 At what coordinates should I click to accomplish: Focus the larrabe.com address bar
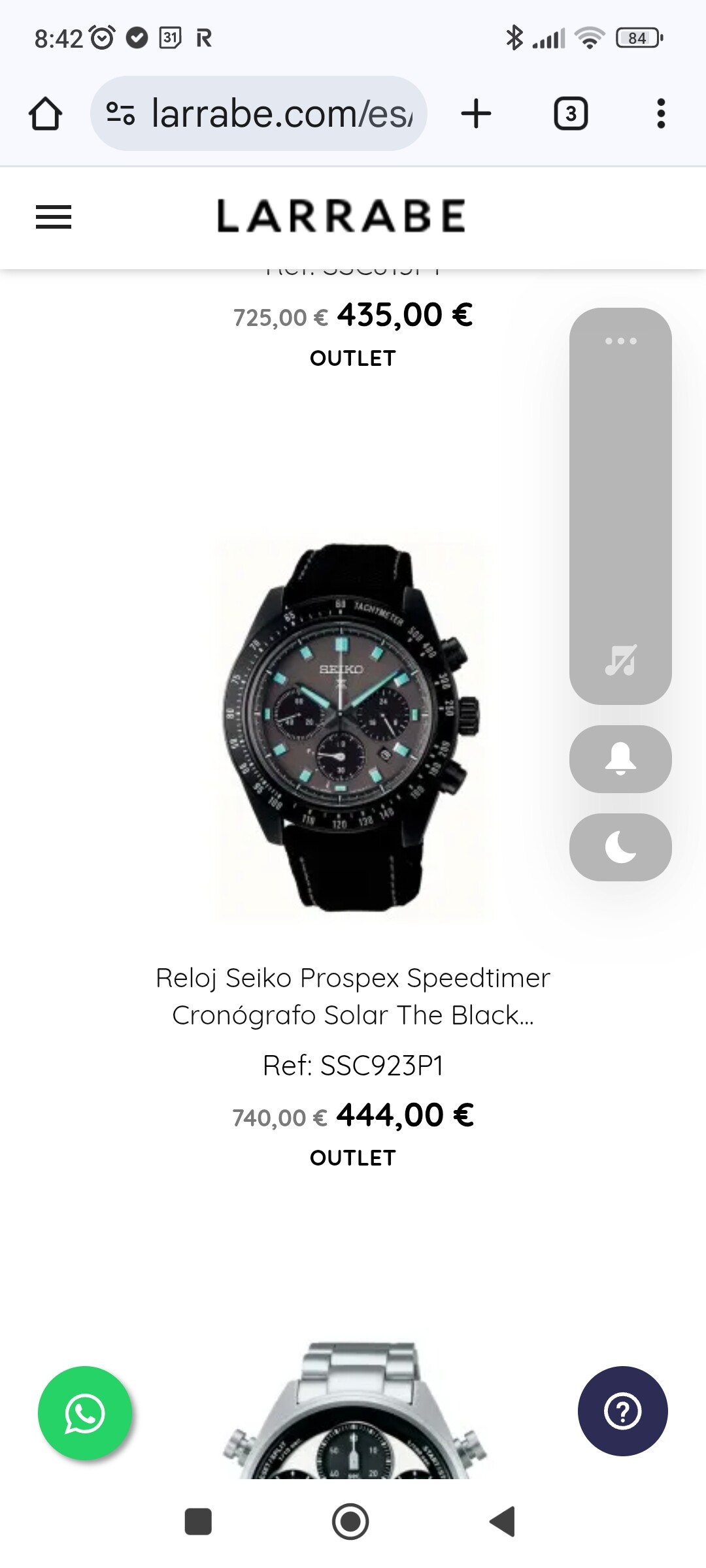coord(259,114)
